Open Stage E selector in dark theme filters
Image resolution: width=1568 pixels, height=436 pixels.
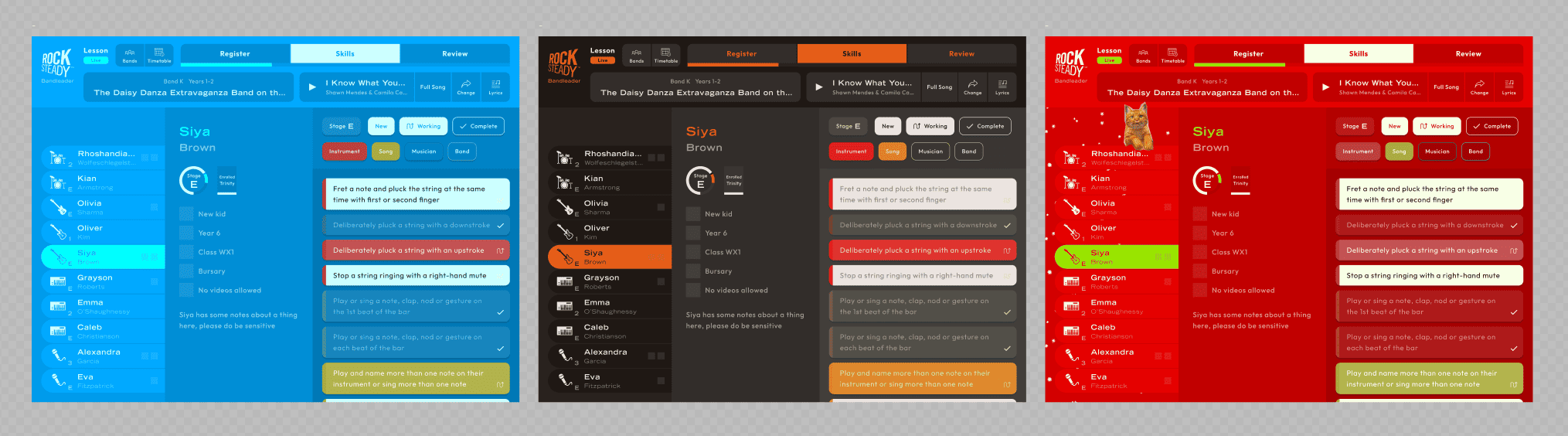[x=848, y=126]
